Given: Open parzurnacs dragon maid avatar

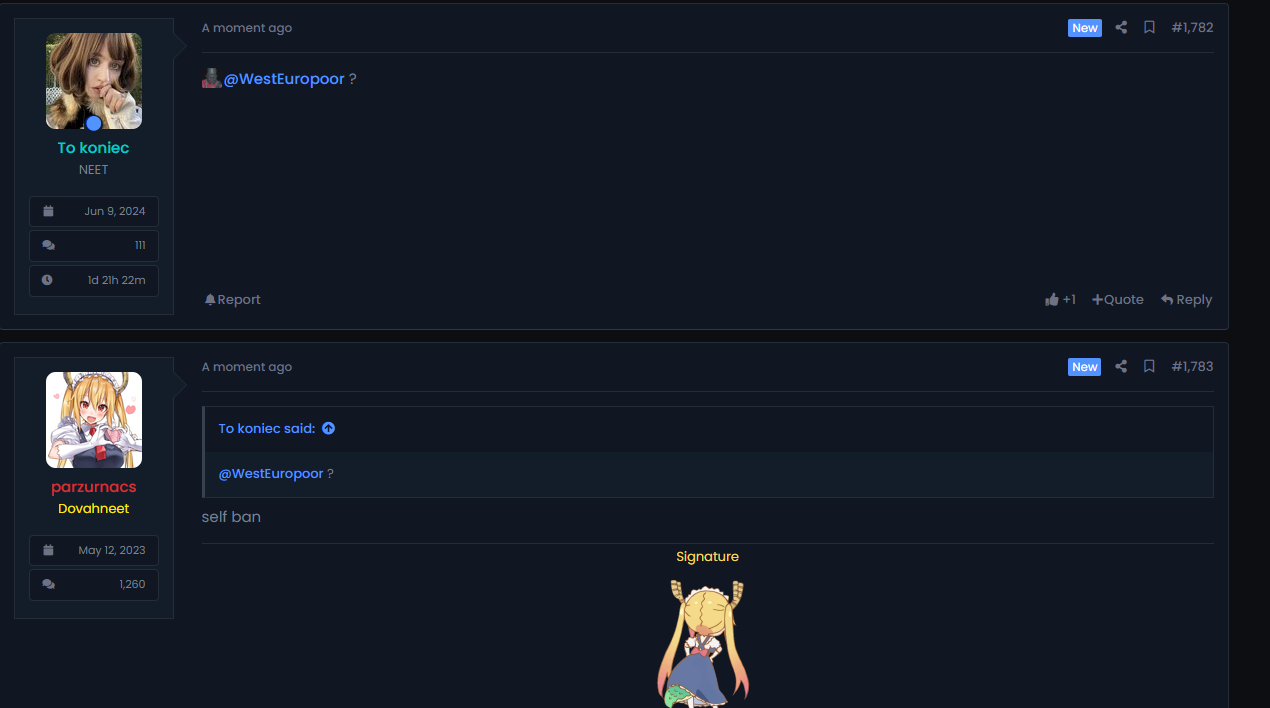Looking at the screenshot, I should [x=94, y=420].
